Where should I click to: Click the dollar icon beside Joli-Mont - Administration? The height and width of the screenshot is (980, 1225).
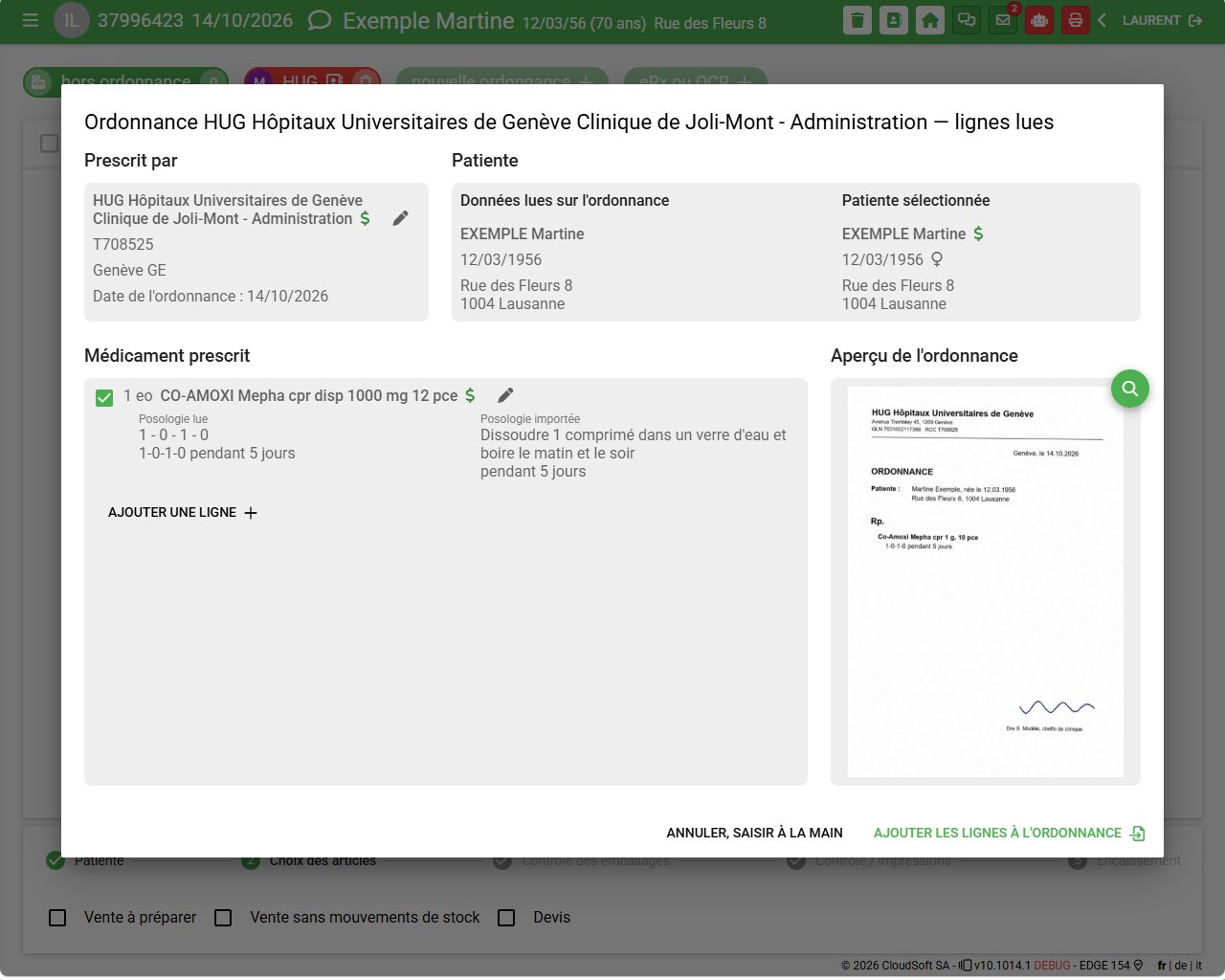click(x=365, y=218)
